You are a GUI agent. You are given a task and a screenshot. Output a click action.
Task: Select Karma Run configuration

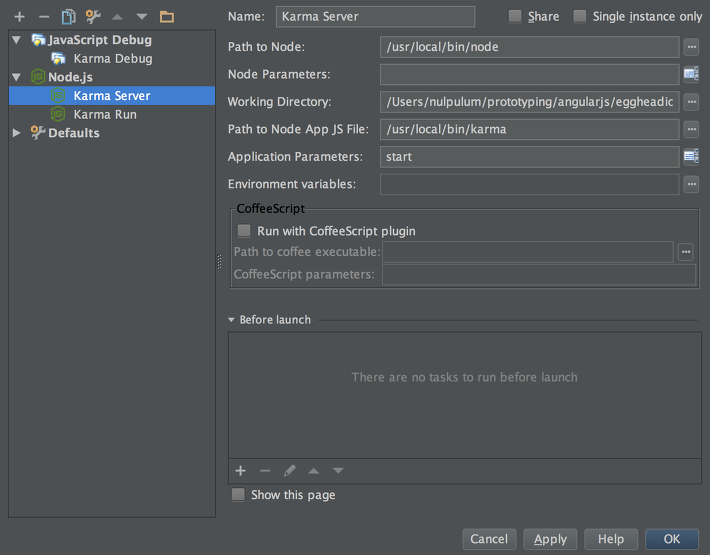(105, 115)
